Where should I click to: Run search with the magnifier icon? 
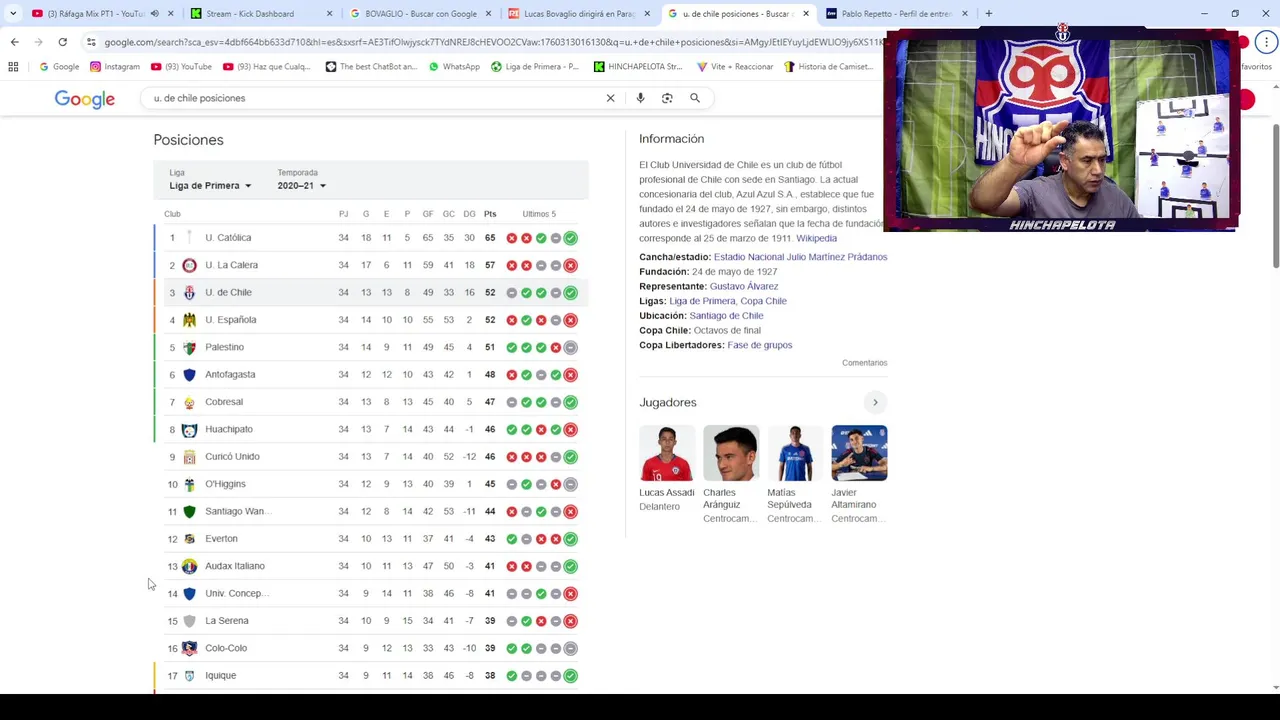click(x=695, y=98)
